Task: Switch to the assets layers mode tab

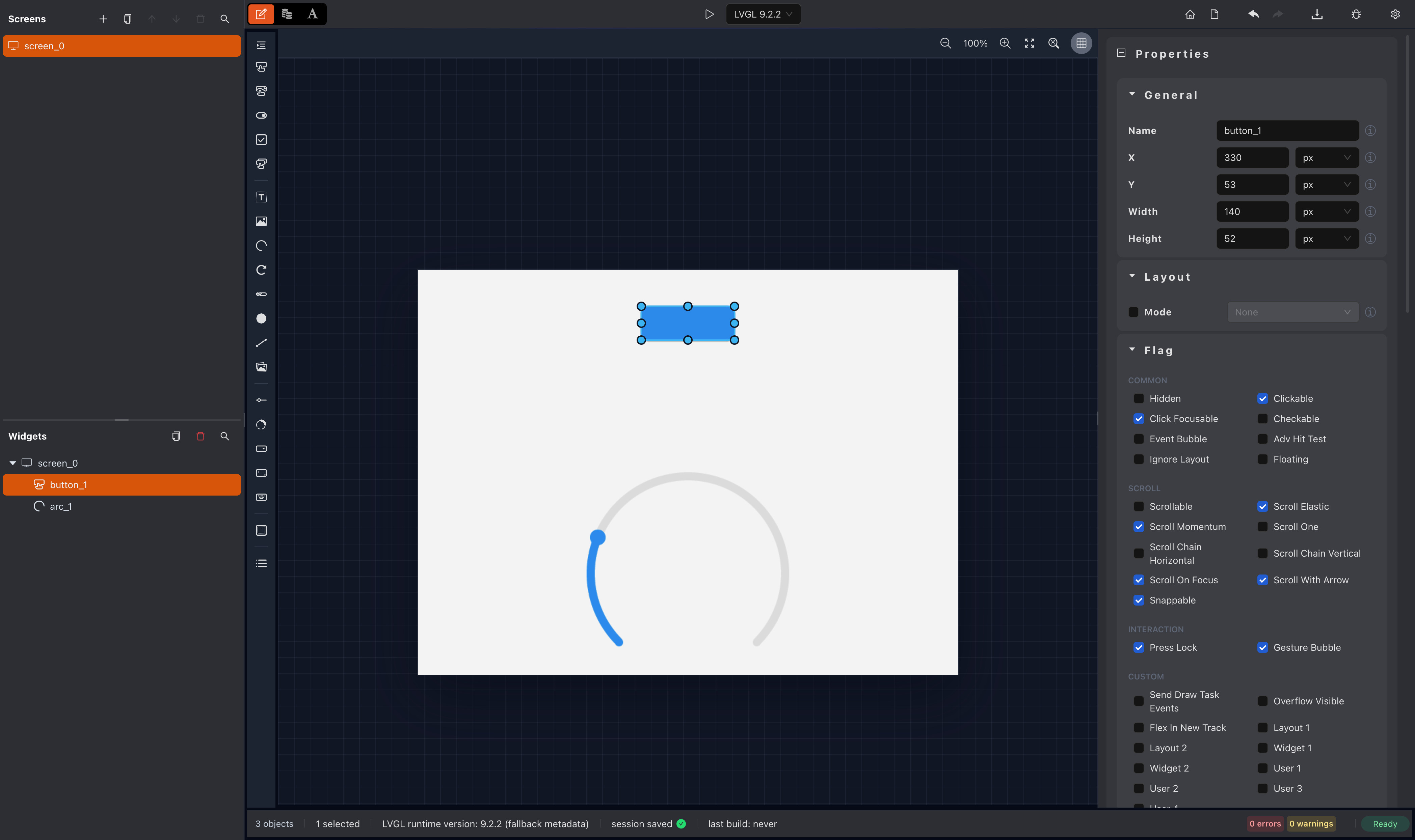Action: tap(287, 14)
